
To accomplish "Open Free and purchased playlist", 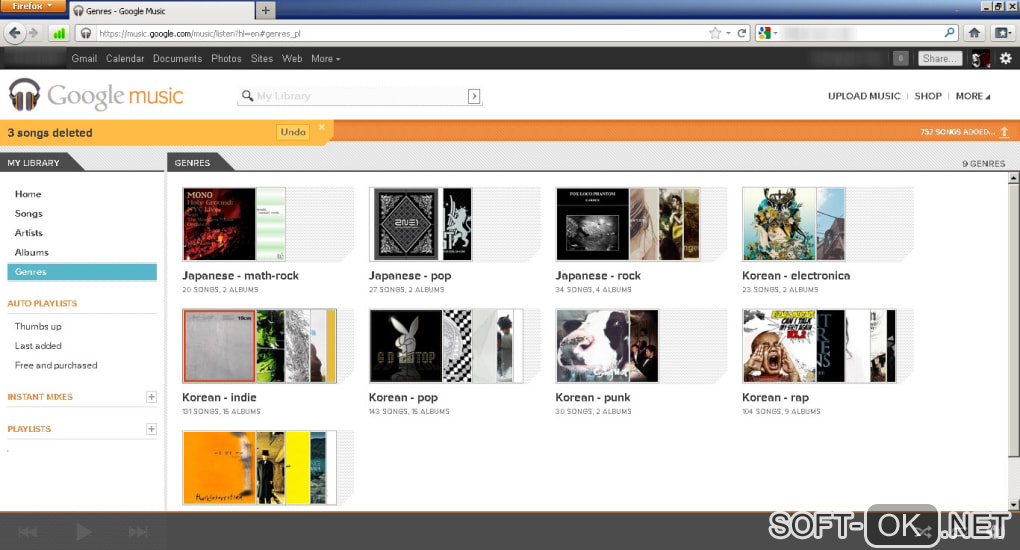I will pyautogui.click(x=56, y=365).
